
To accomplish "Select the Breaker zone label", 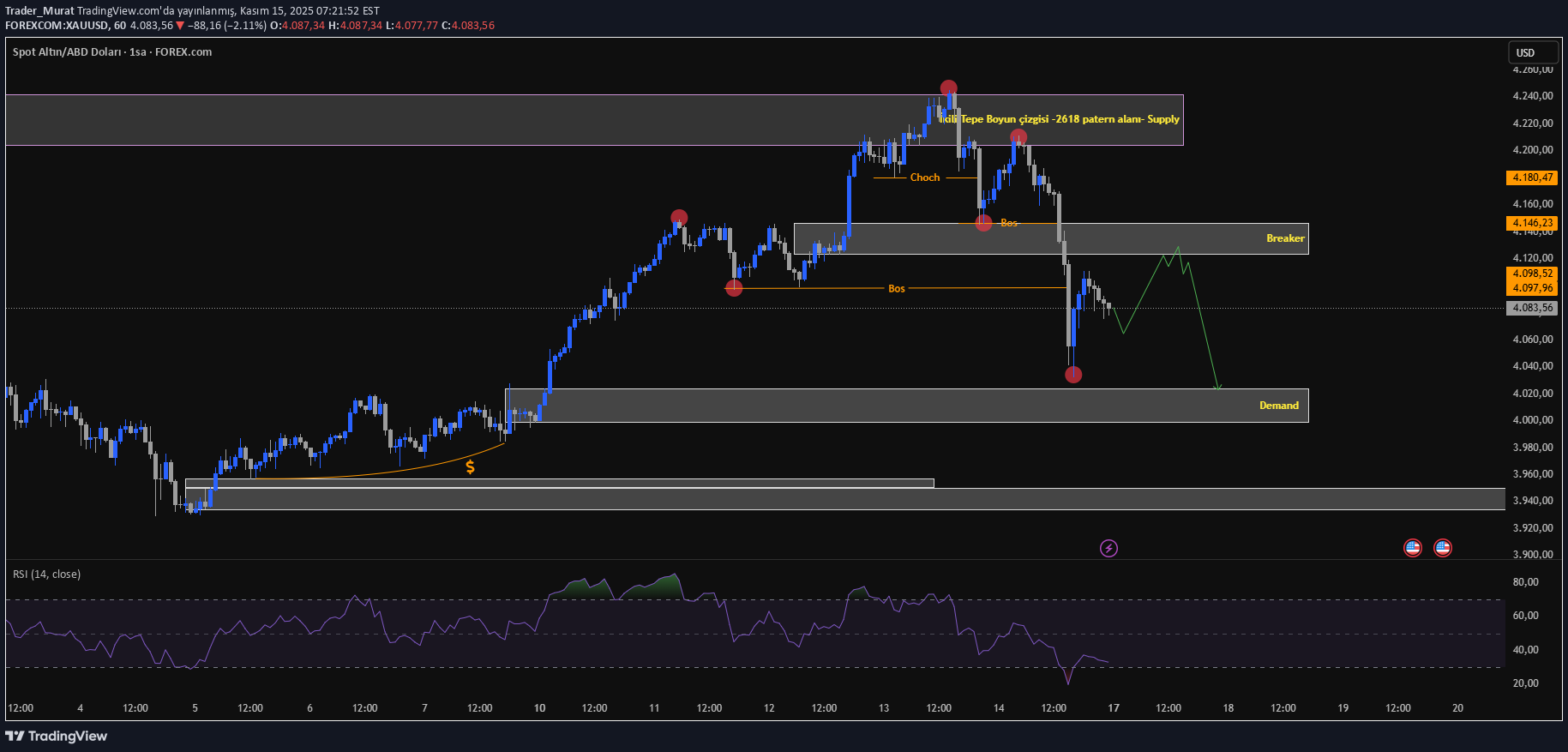I will (1285, 238).
